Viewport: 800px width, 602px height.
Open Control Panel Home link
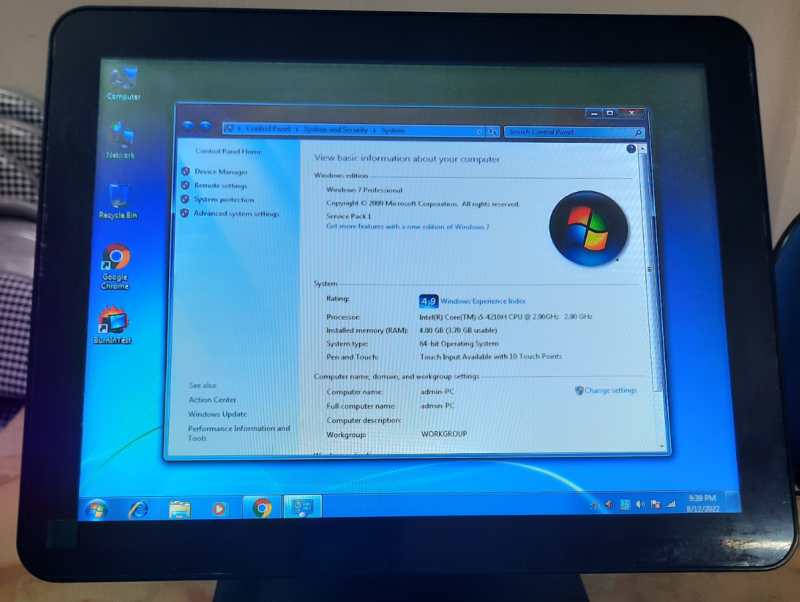229,152
